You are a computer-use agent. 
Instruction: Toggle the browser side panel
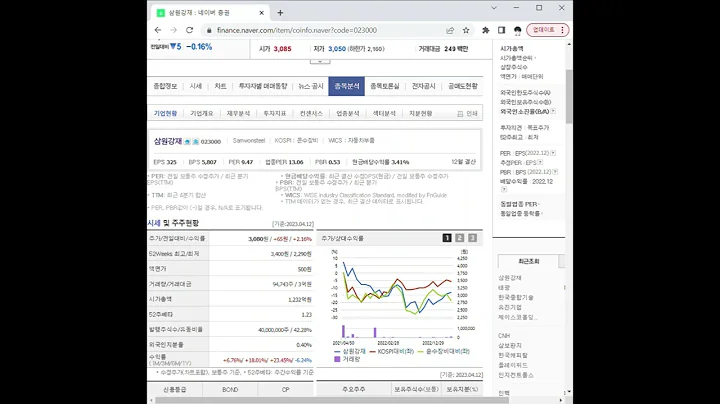click(x=501, y=30)
